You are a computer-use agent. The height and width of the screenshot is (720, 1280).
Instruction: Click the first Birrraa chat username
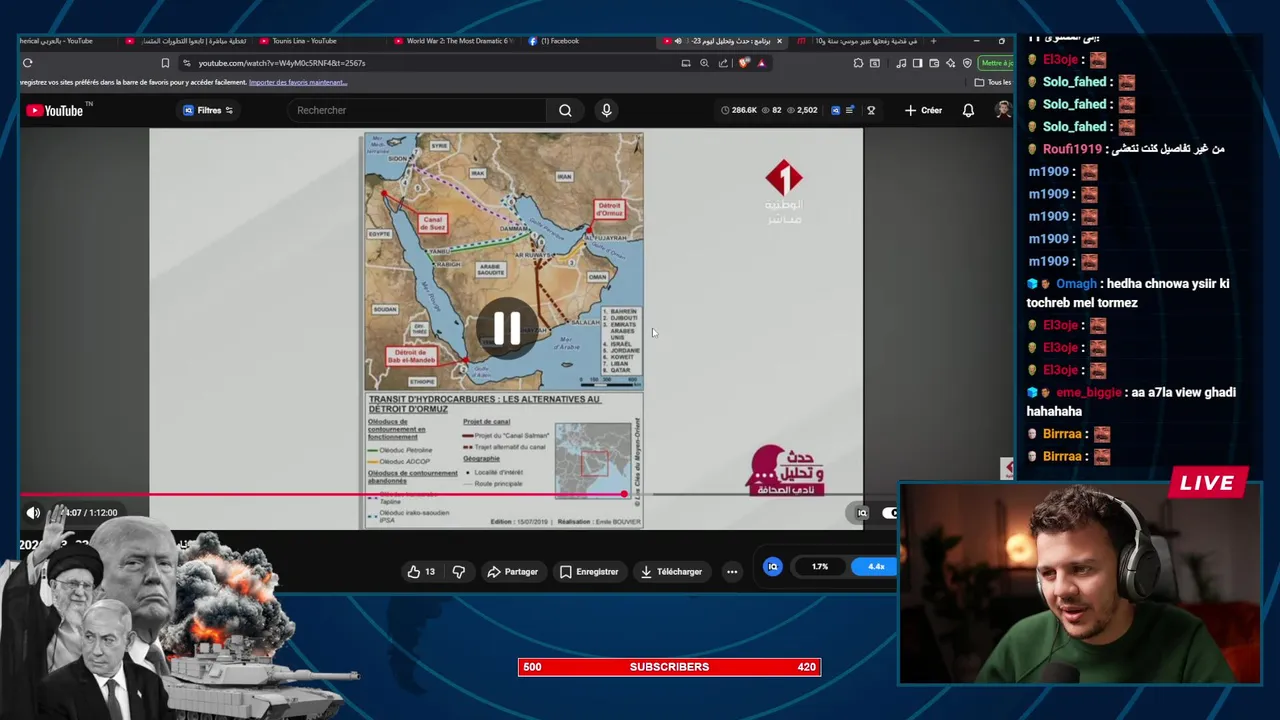pos(1062,434)
